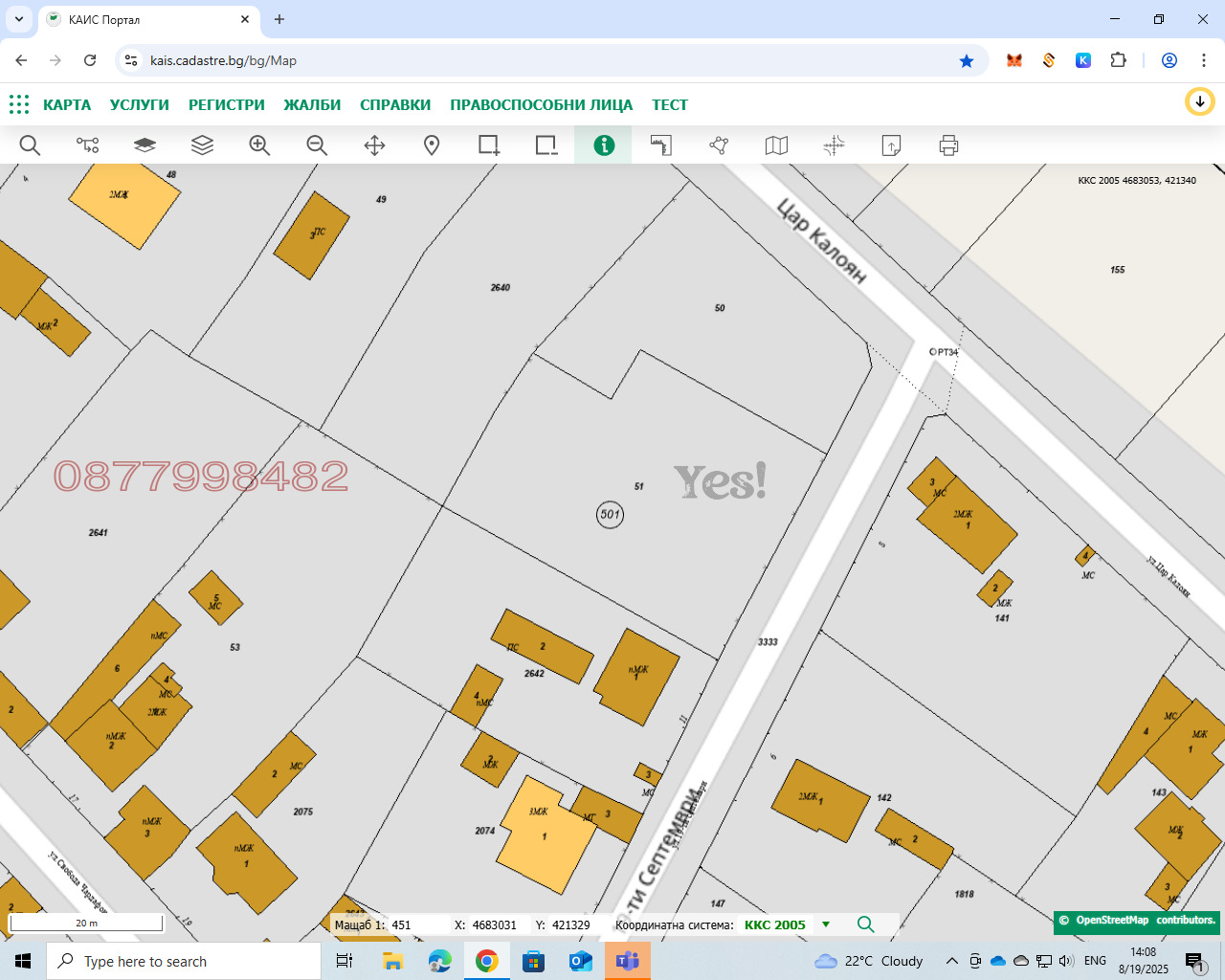
Task: Activate the measure ruler tool
Action: [x=660, y=145]
